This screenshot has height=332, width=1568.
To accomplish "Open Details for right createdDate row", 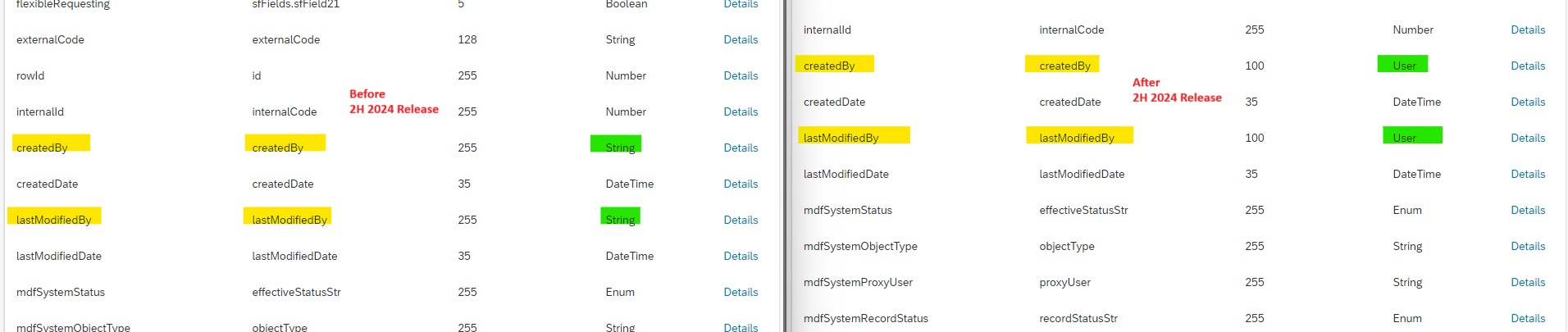I will pos(1528,102).
